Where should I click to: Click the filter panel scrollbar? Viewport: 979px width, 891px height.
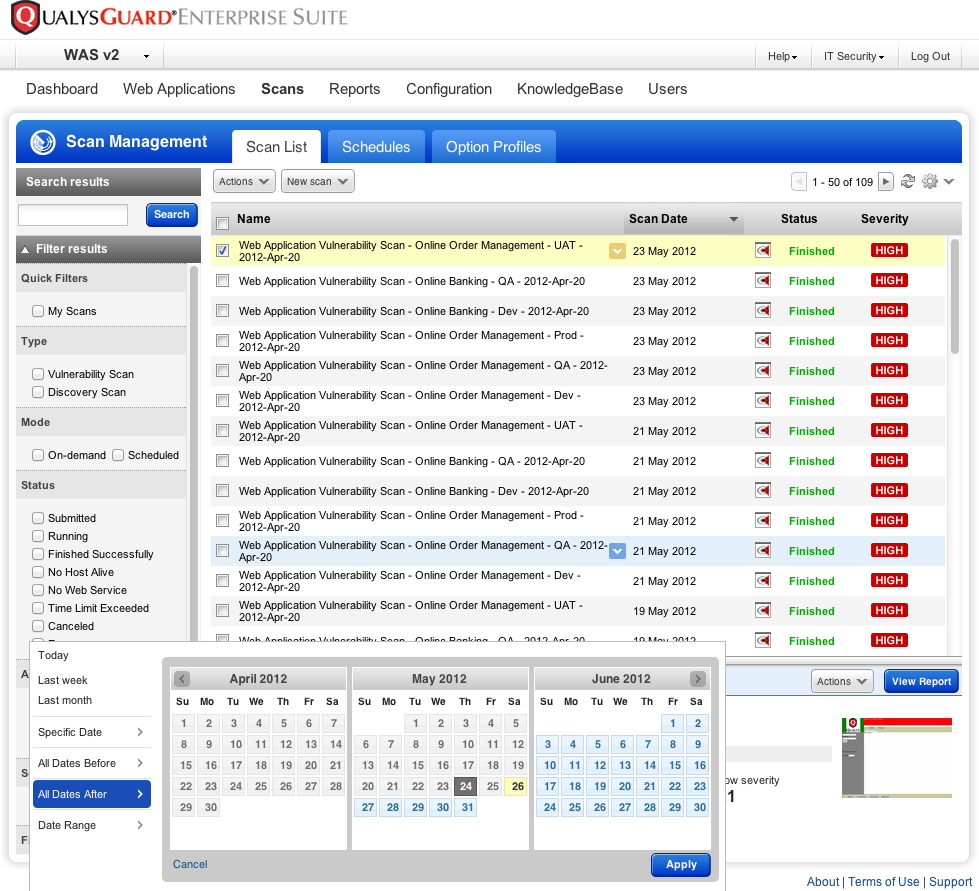click(194, 453)
